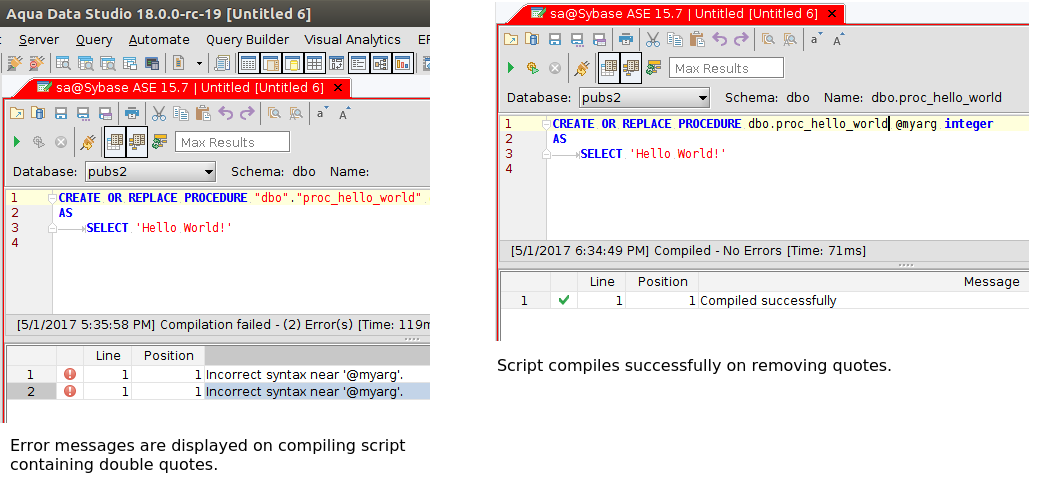Image resolution: width=1039 pixels, height=494 pixels.
Task: Click the gear-with-play icon in right window
Action: pyautogui.click(x=533, y=68)
